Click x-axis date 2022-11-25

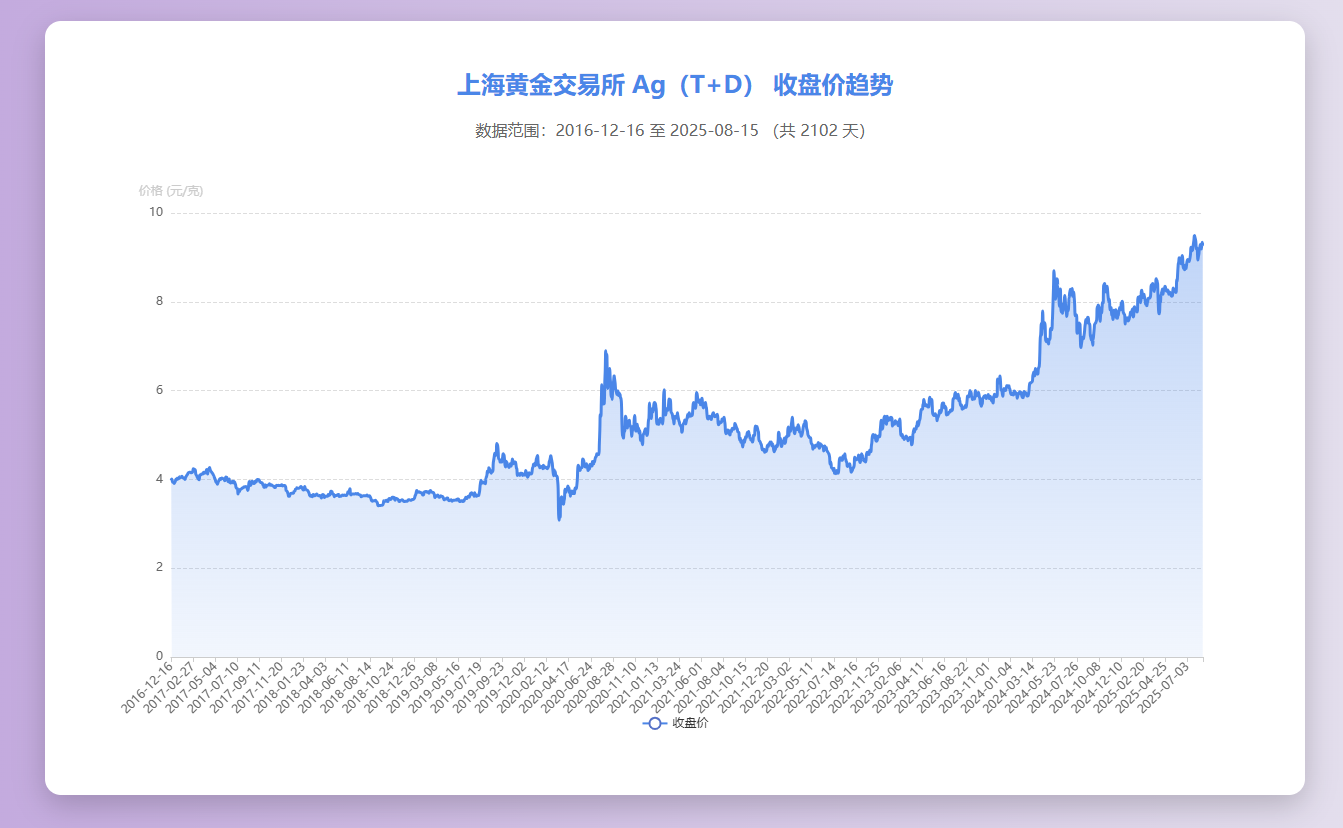852,687
